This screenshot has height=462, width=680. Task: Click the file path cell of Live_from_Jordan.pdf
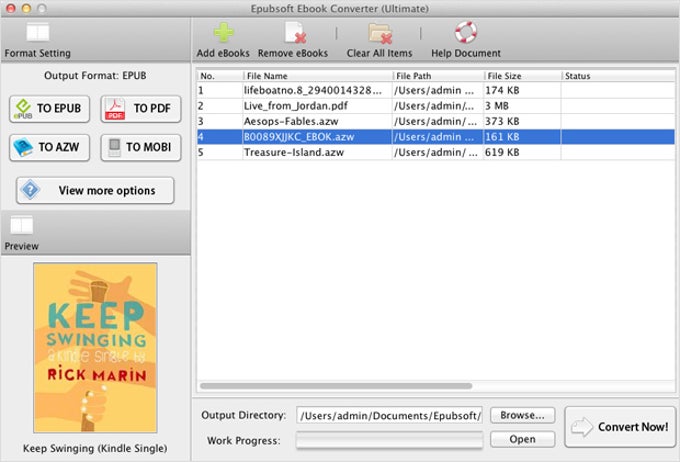point(438,106)
